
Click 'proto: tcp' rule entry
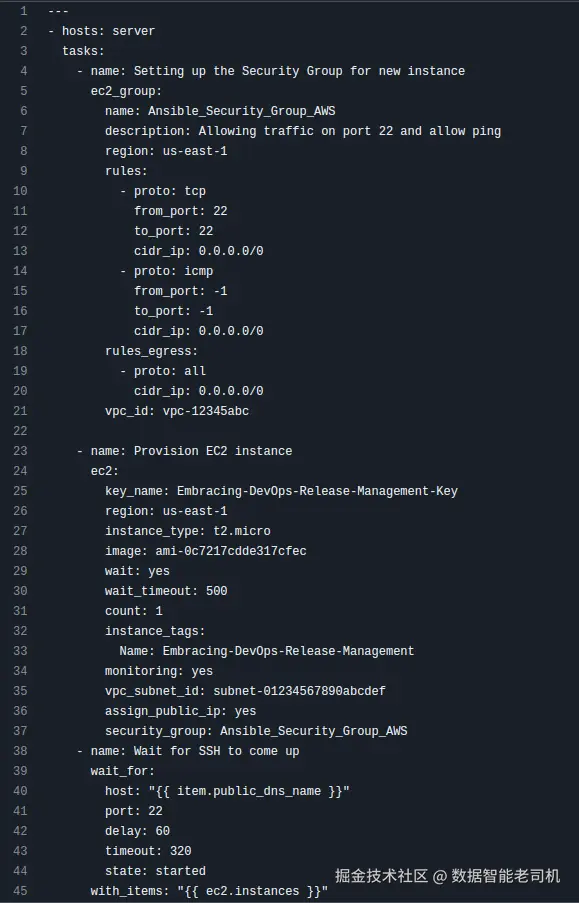point(170,191)
